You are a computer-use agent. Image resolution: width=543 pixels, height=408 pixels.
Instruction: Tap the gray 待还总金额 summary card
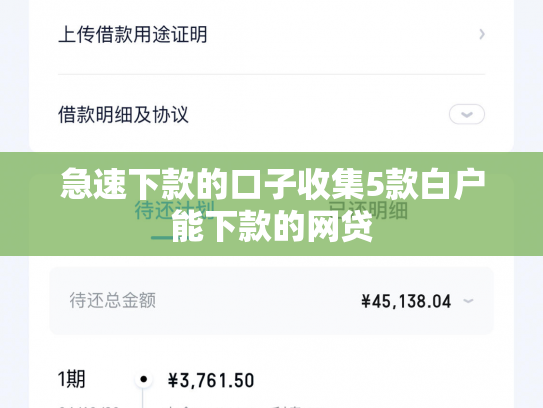tap(272, 301)
